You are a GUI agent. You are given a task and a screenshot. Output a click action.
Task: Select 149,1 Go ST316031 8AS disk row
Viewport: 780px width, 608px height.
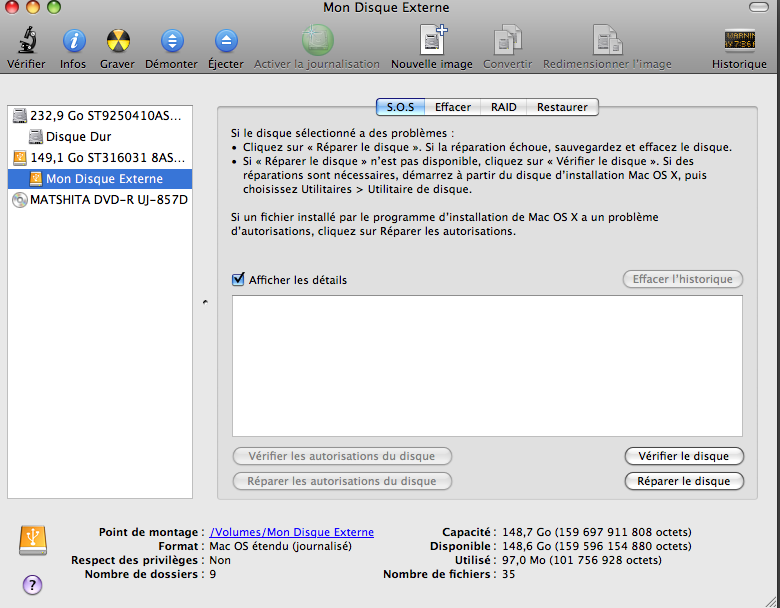point(100,158)
